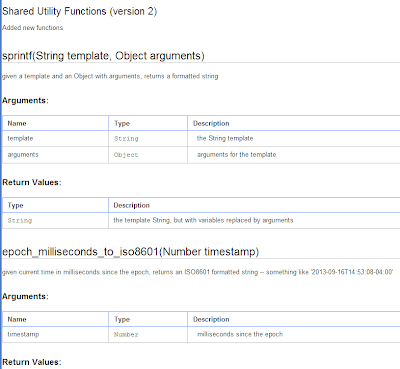Click the sprintf function heading

[x=103, y=55]
